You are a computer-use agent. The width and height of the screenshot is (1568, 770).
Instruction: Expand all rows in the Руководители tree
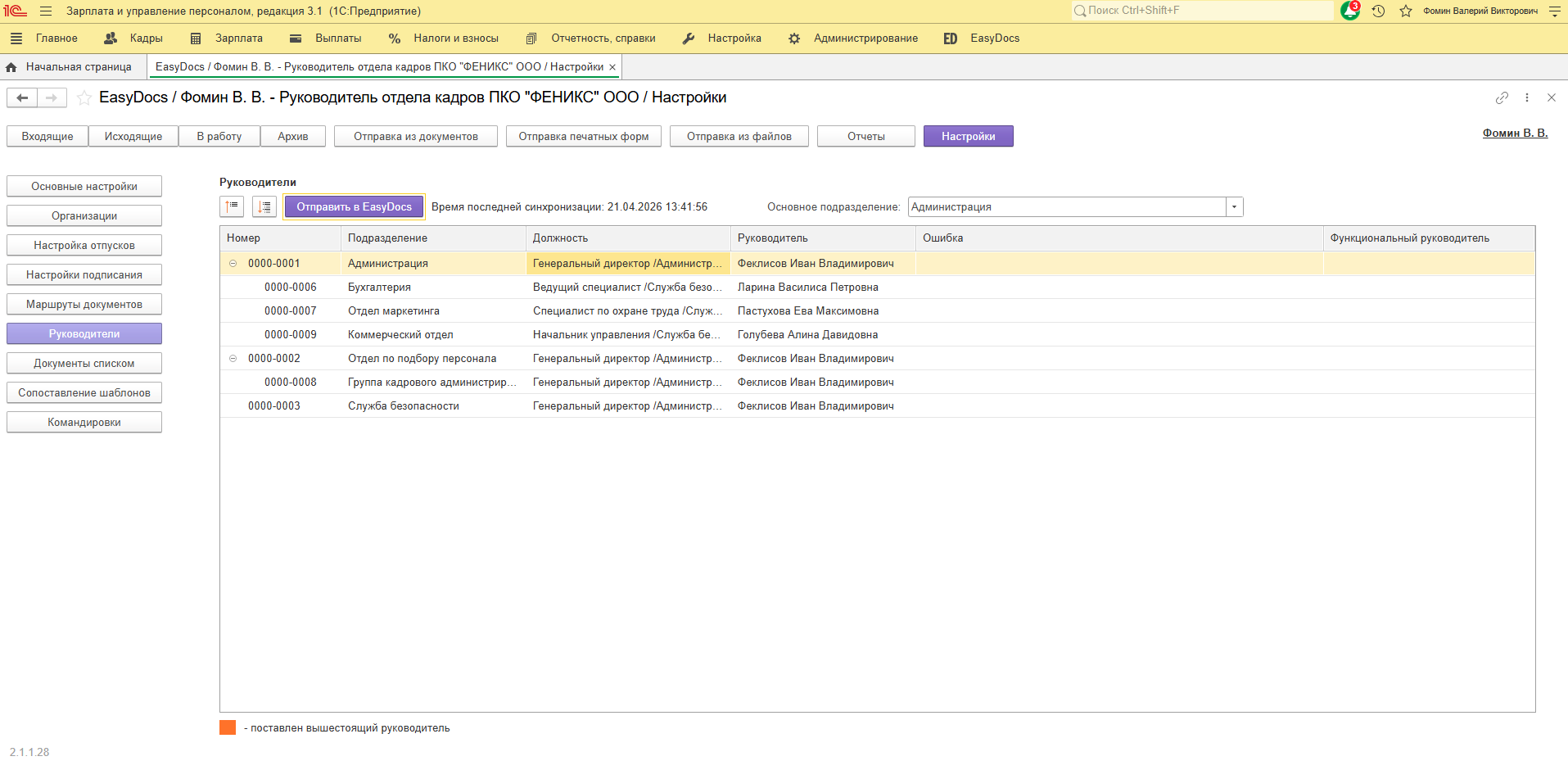coord(264,207)
